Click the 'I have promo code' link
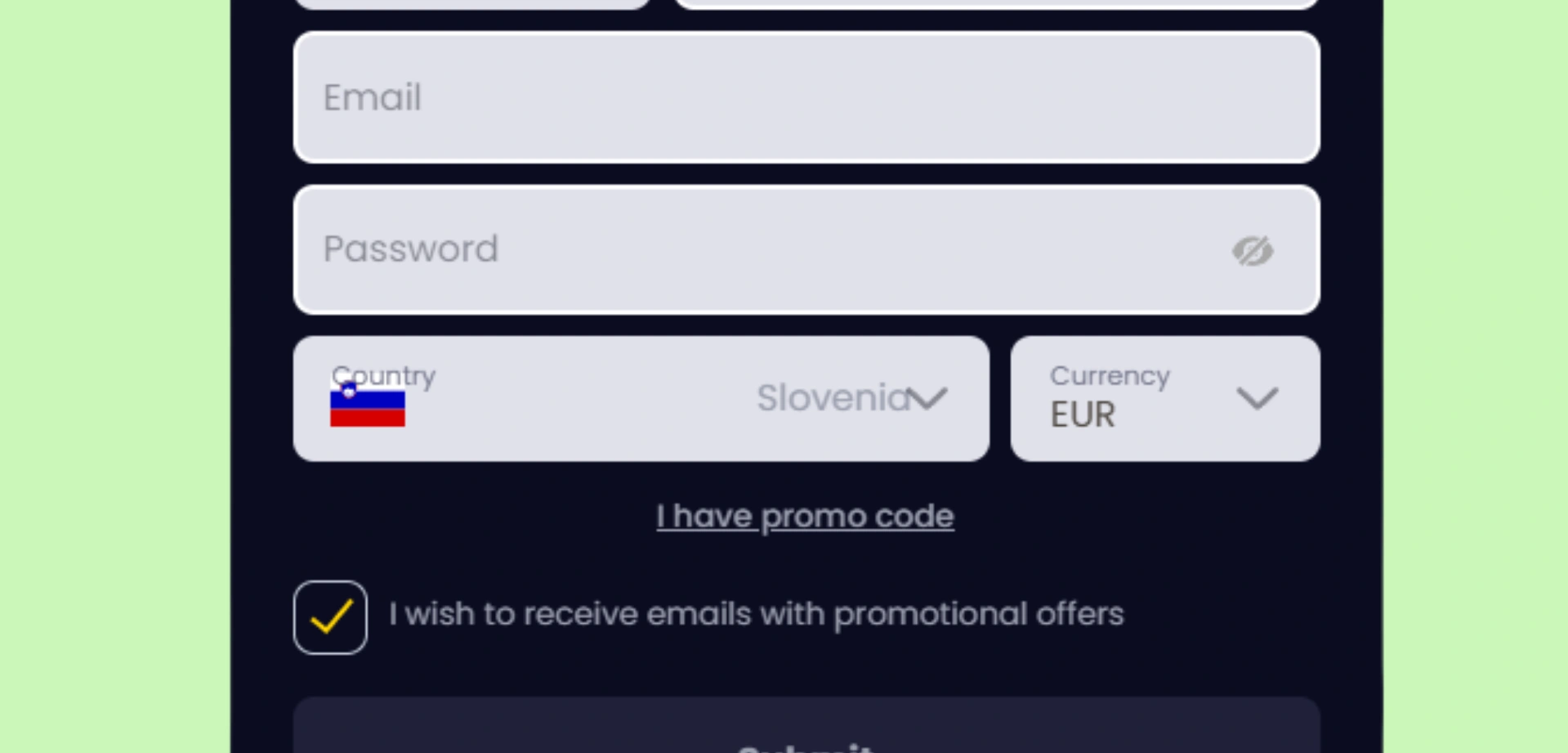1568x753 pixels. pyautogui.click(x=805, y=517)
